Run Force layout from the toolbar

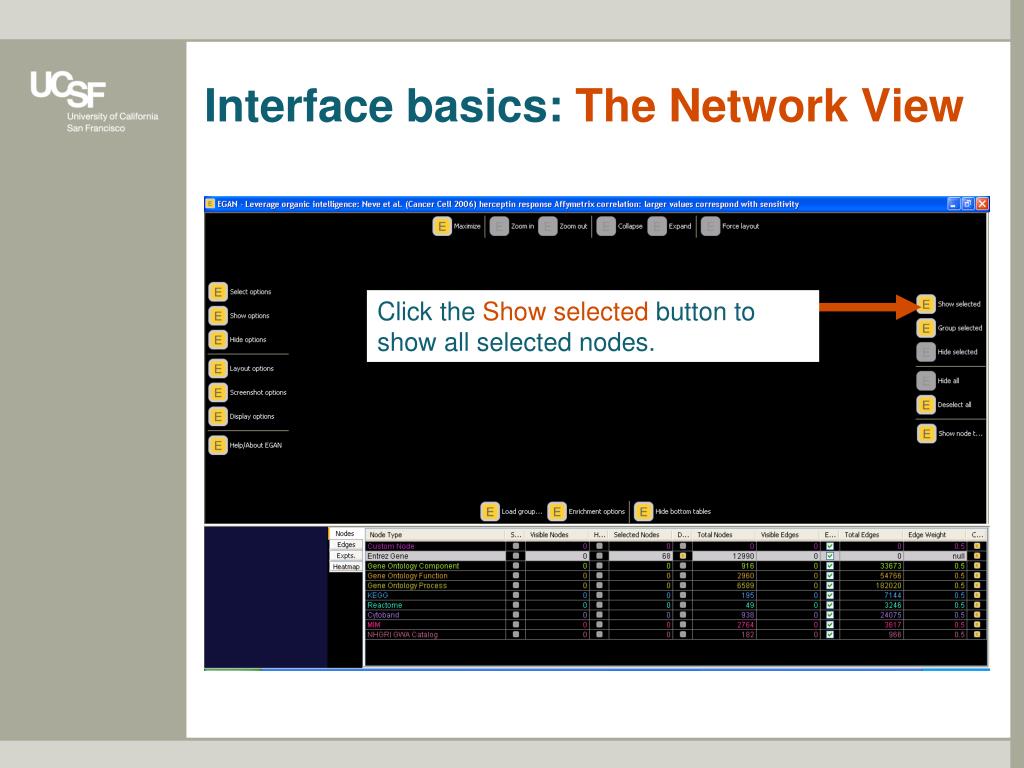click(x=711, y=227)
